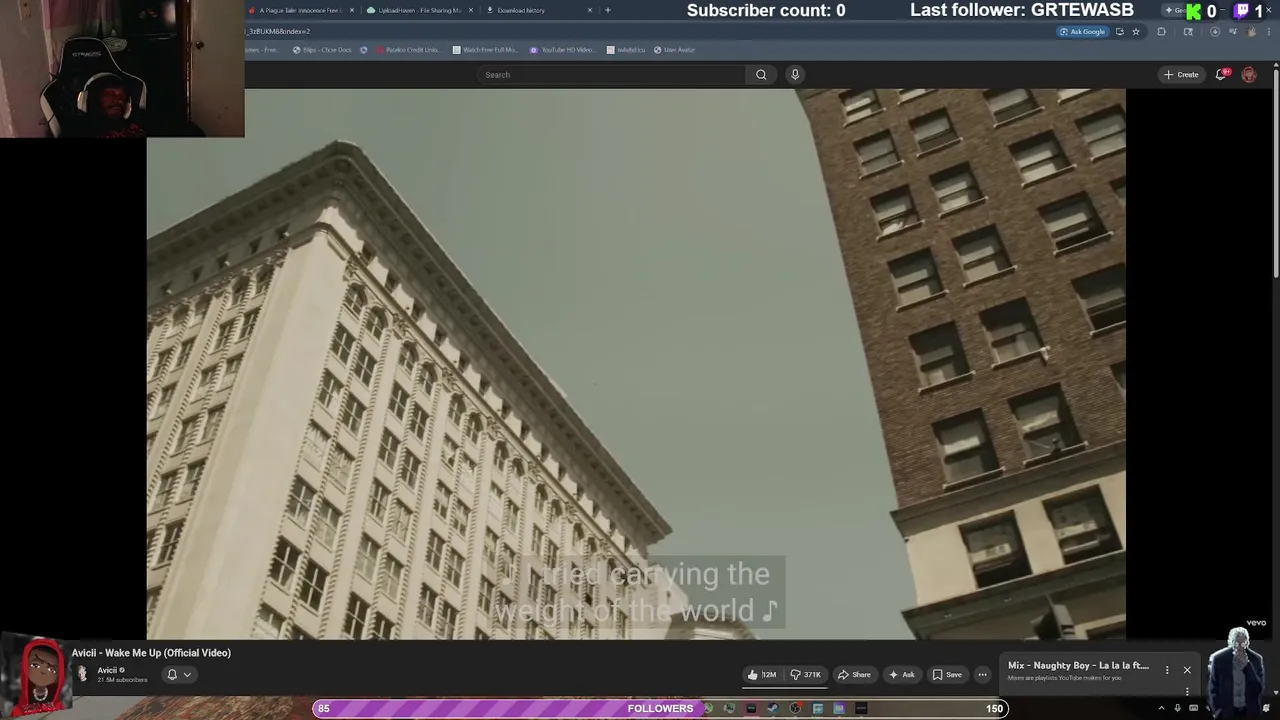Switch to the UploadHaven File Sharing tab
Viewport: 1280px width, 720px height.
(x=418, y=10)
